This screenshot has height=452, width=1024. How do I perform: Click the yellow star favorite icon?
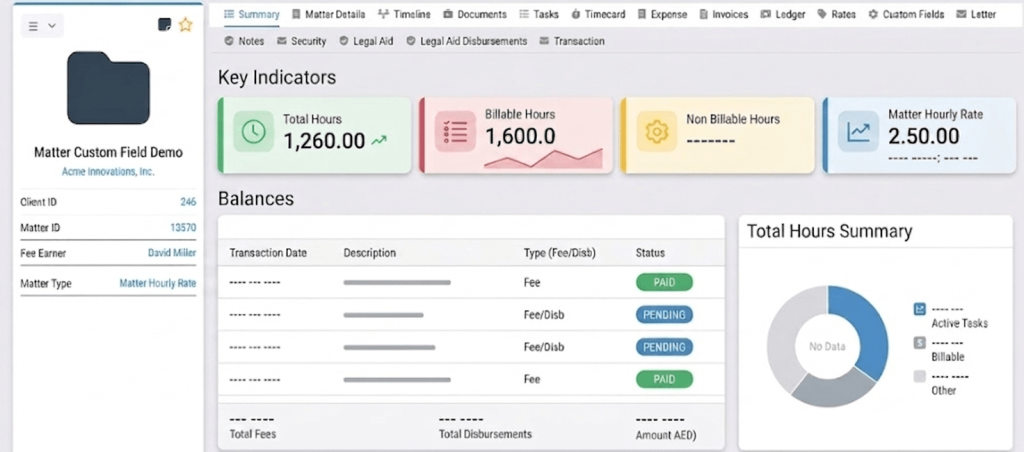[185, 25]
